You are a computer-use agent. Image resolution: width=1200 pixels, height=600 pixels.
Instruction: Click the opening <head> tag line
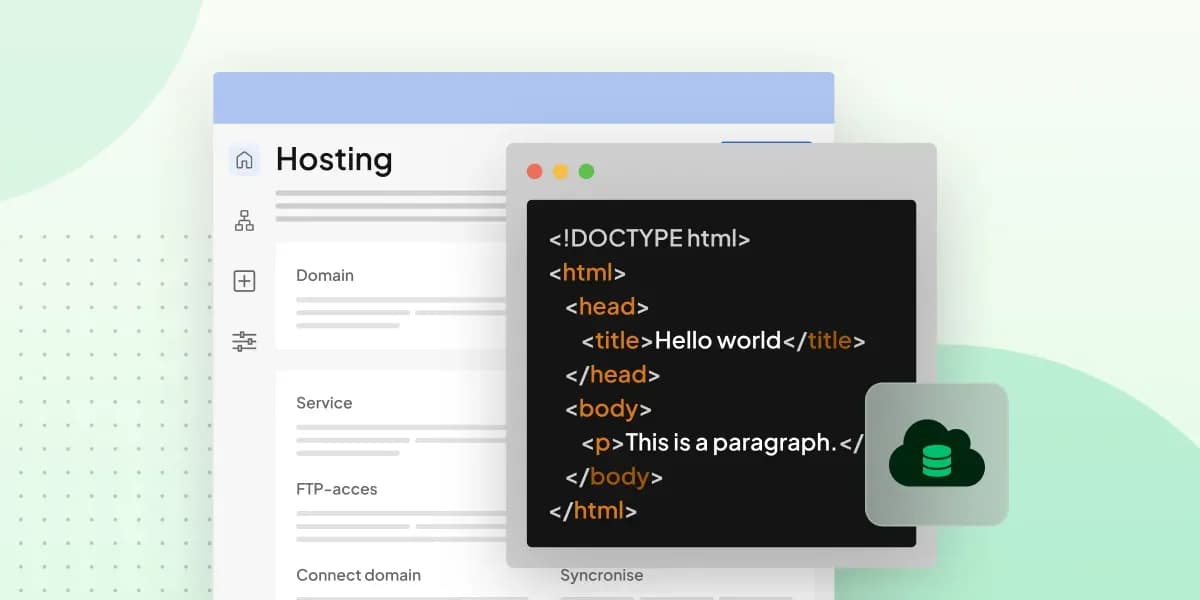point(606,306)
